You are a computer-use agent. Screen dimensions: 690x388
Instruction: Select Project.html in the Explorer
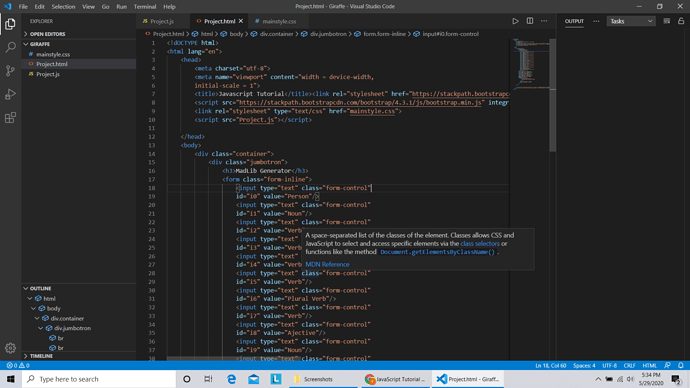pyautogui.click(x=78, y=64)
